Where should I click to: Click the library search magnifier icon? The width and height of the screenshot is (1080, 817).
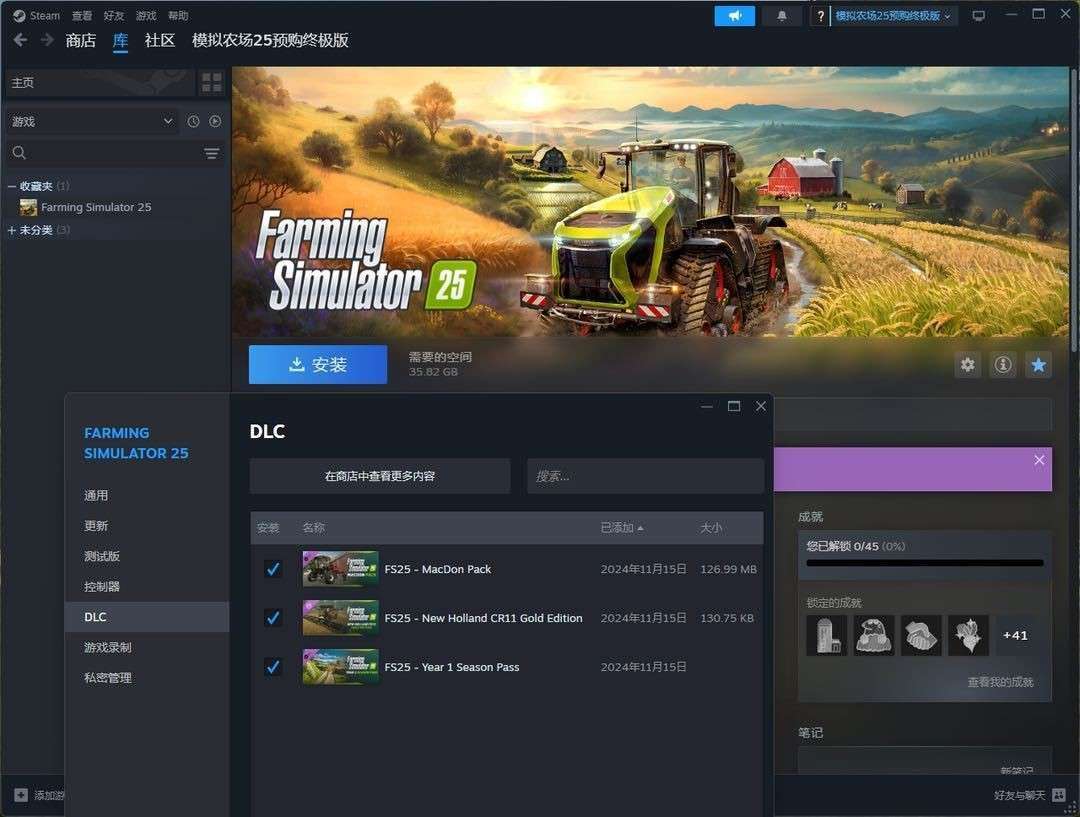[19, 153]
